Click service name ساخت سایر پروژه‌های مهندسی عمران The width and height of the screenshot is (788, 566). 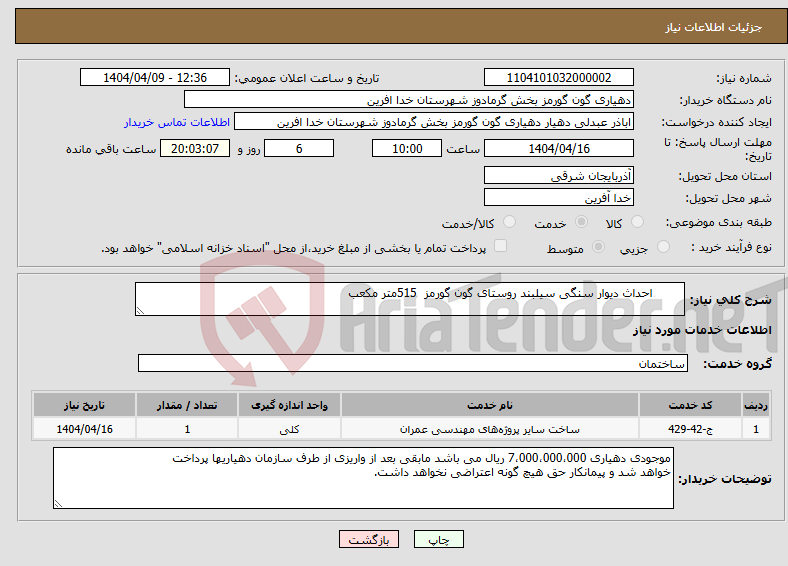(490, 429)
